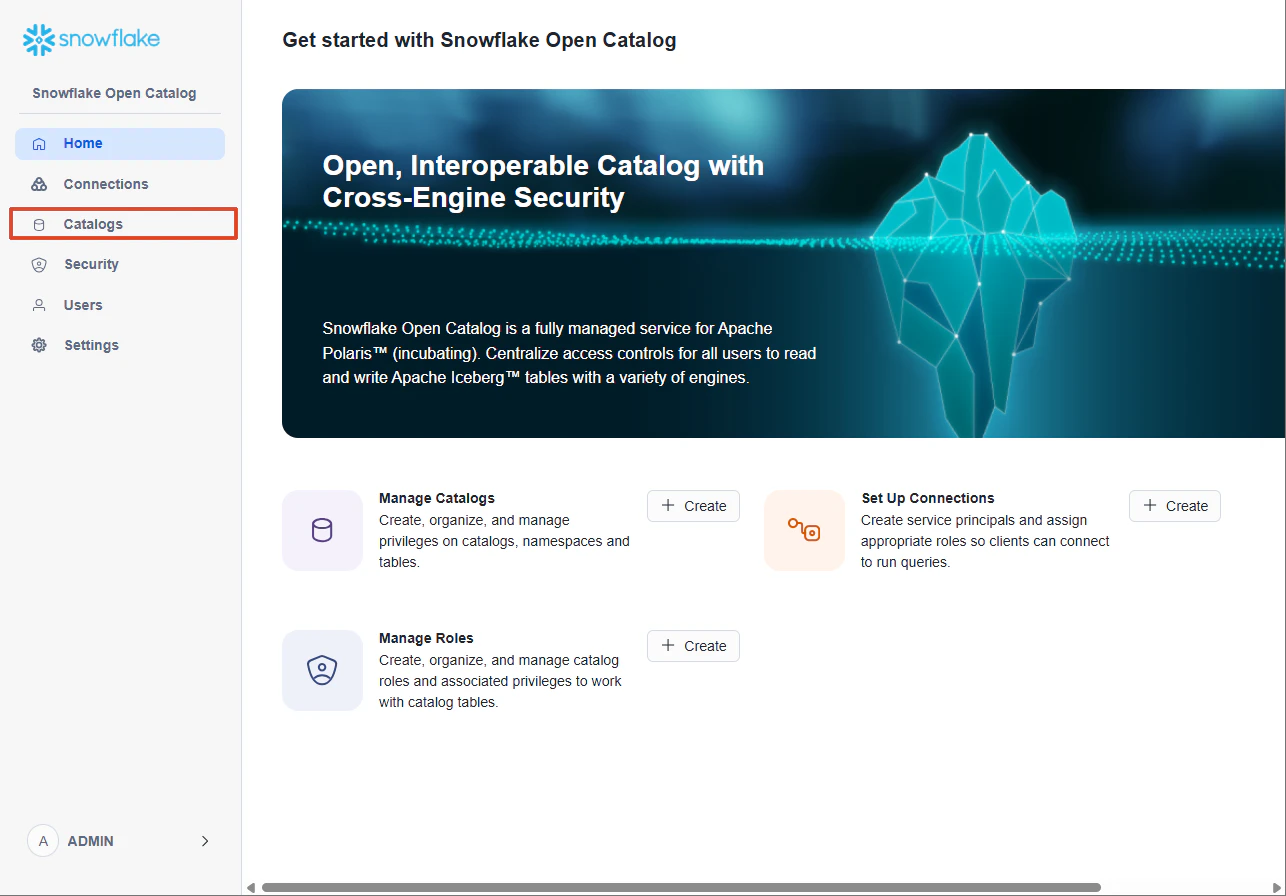The width and height of the screenshot is (1286, 896).
Task: Click the Catalogs database icon in sidebar
Action: (39, 224)
